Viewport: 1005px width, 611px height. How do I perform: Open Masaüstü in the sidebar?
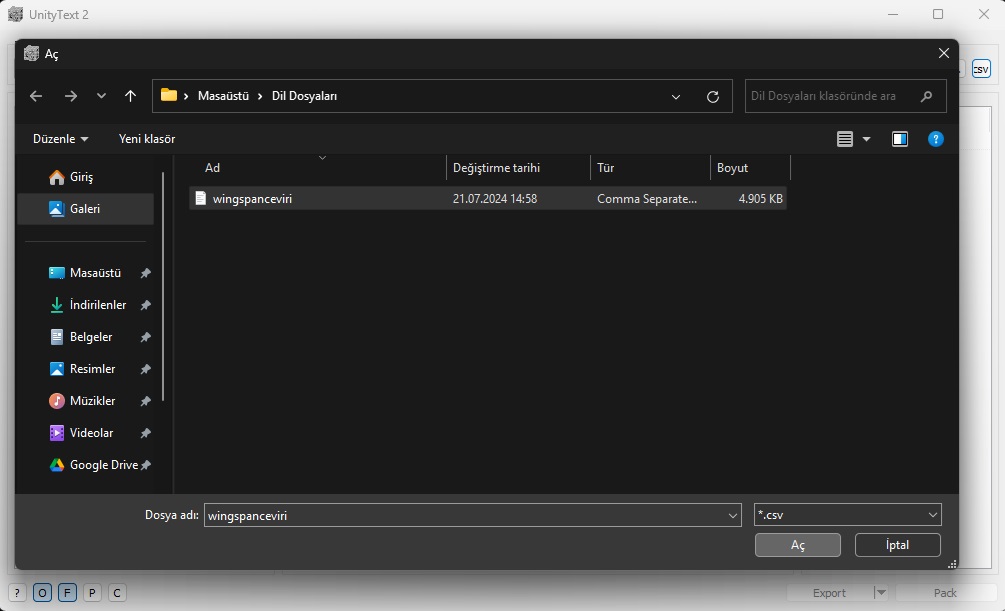[85, 273]
